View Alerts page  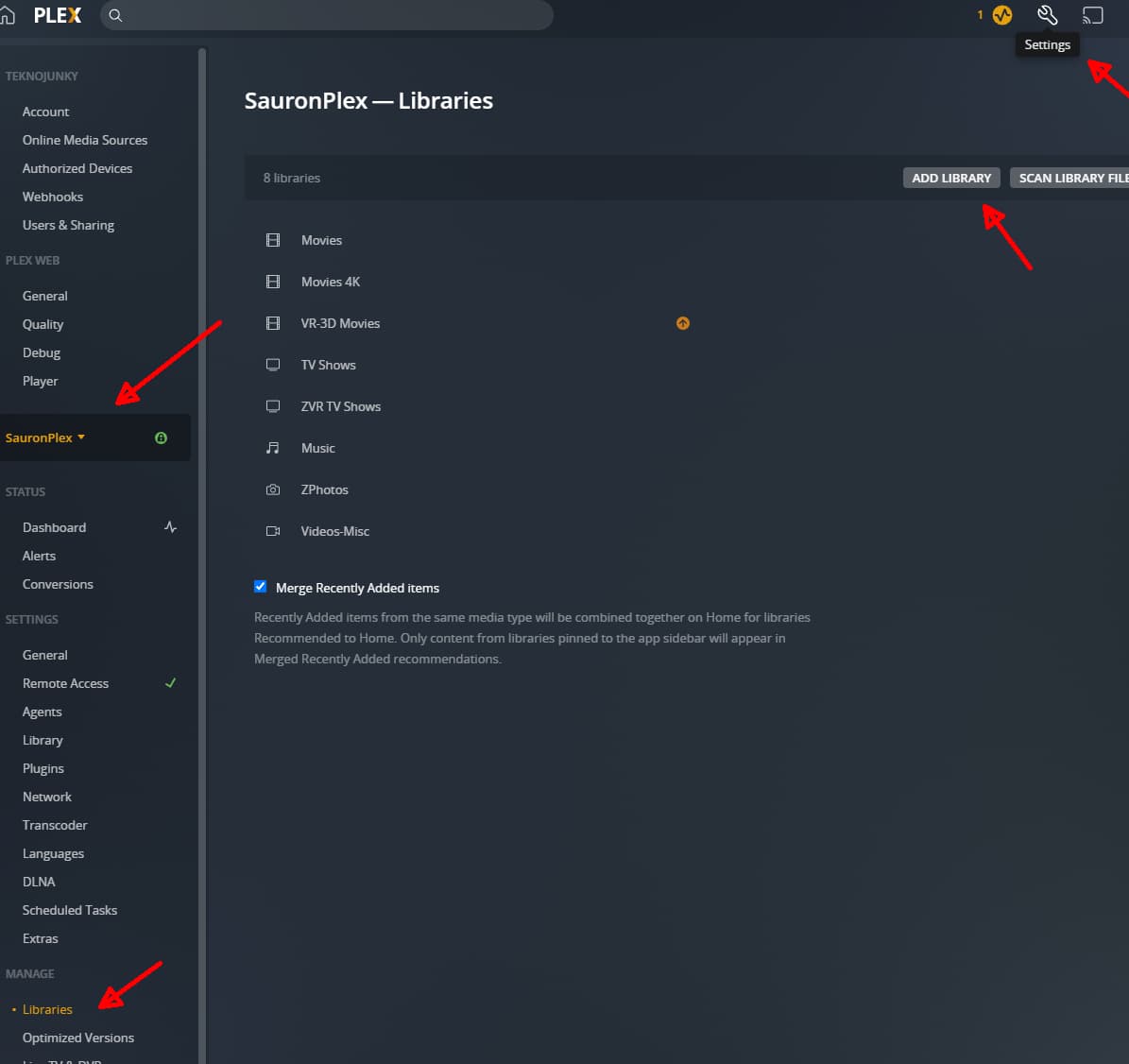tap(39, 557)
